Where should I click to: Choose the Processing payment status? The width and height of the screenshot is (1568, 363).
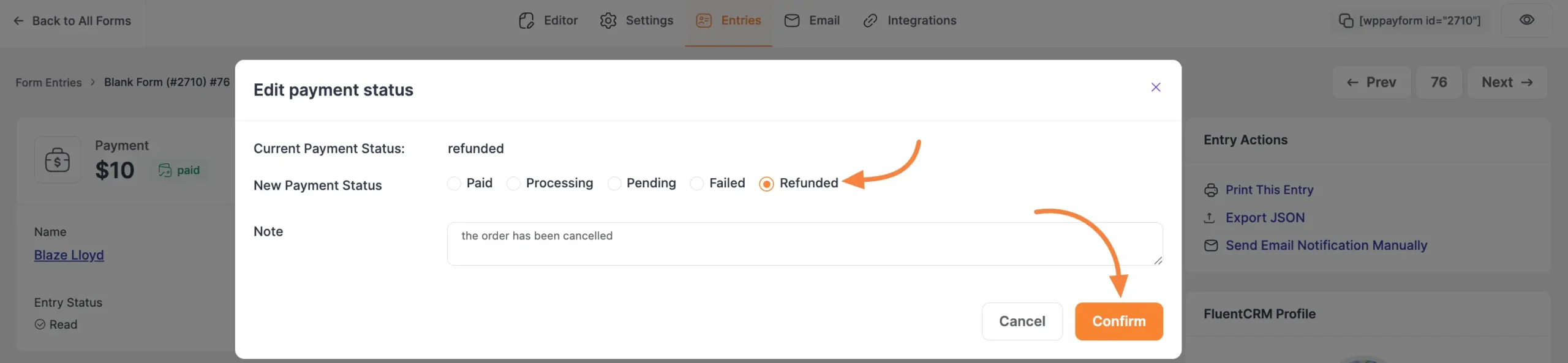[513, 183]
